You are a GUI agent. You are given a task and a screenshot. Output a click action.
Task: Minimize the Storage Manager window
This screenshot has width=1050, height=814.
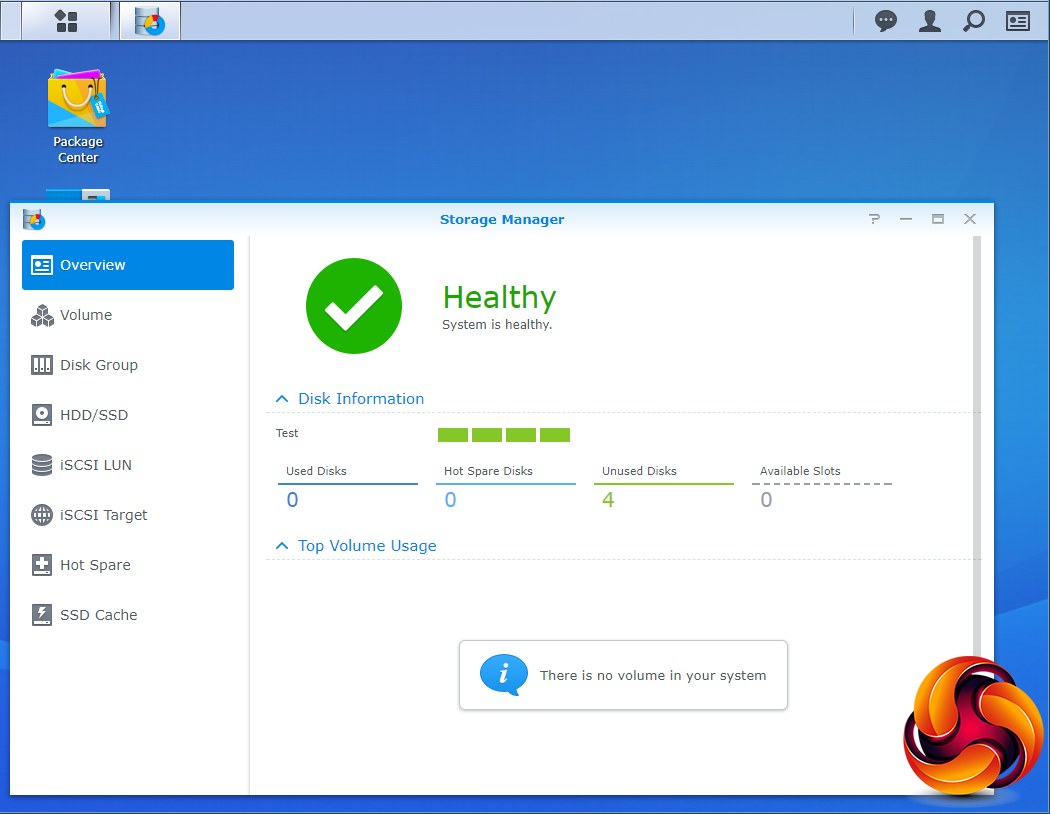pyautogui.click(x=905, y=219)
